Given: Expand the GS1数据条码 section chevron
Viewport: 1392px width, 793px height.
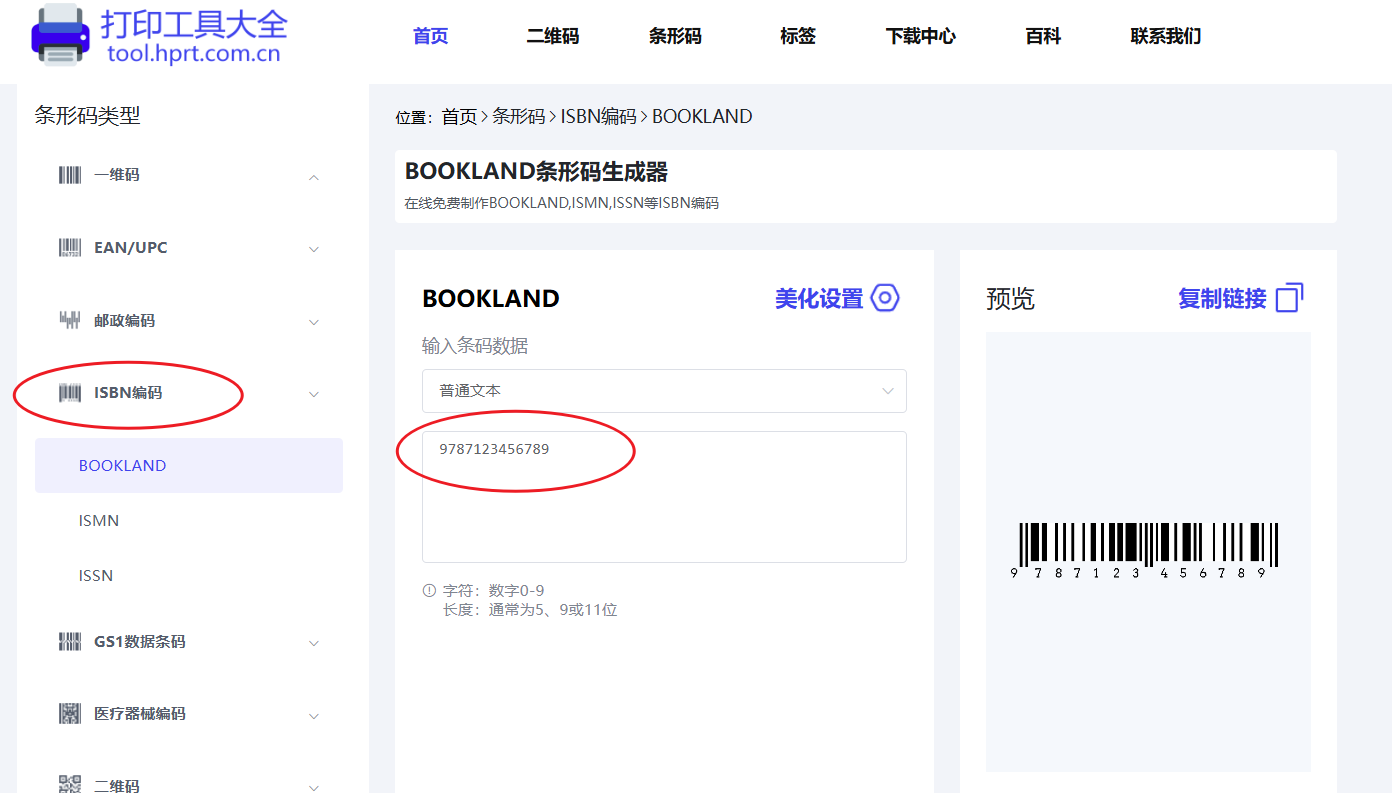Looking at the screenshot, I should click(314, 643).
